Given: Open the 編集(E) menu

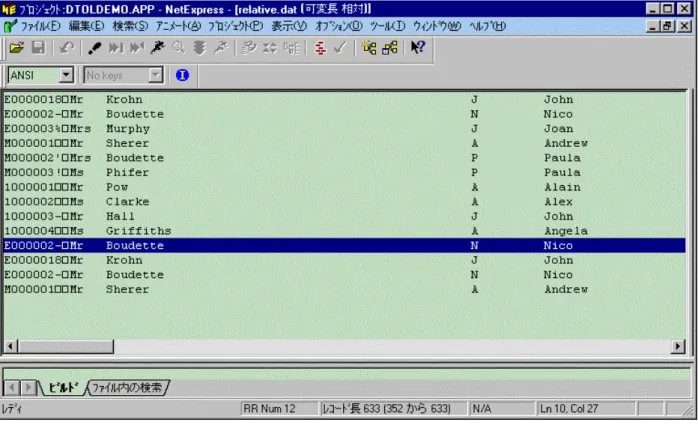Looking at the screenshot, I should tap(86, 26).
